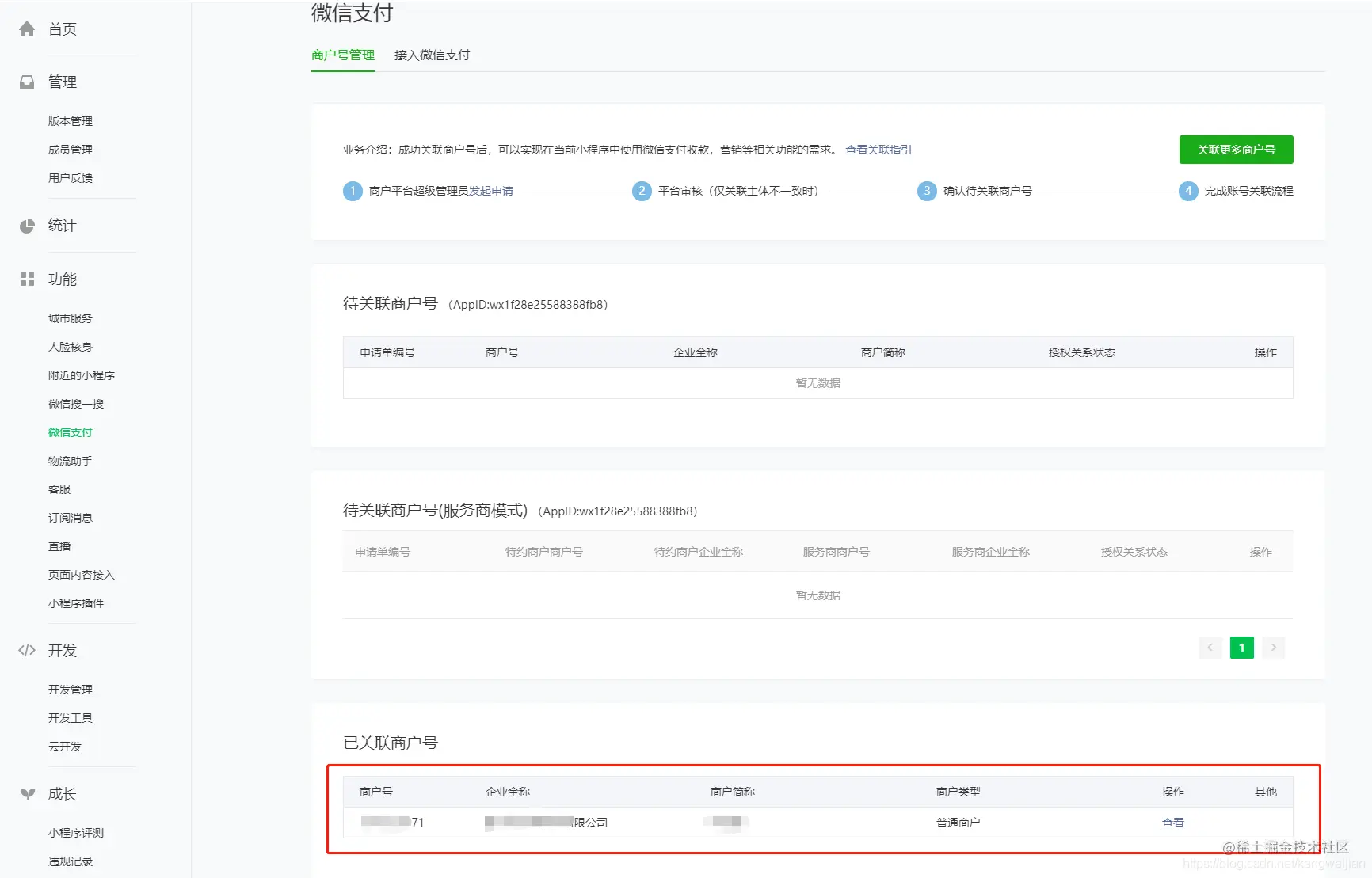Open 用户反馈 in the sidebar

(x=71, y=178)
